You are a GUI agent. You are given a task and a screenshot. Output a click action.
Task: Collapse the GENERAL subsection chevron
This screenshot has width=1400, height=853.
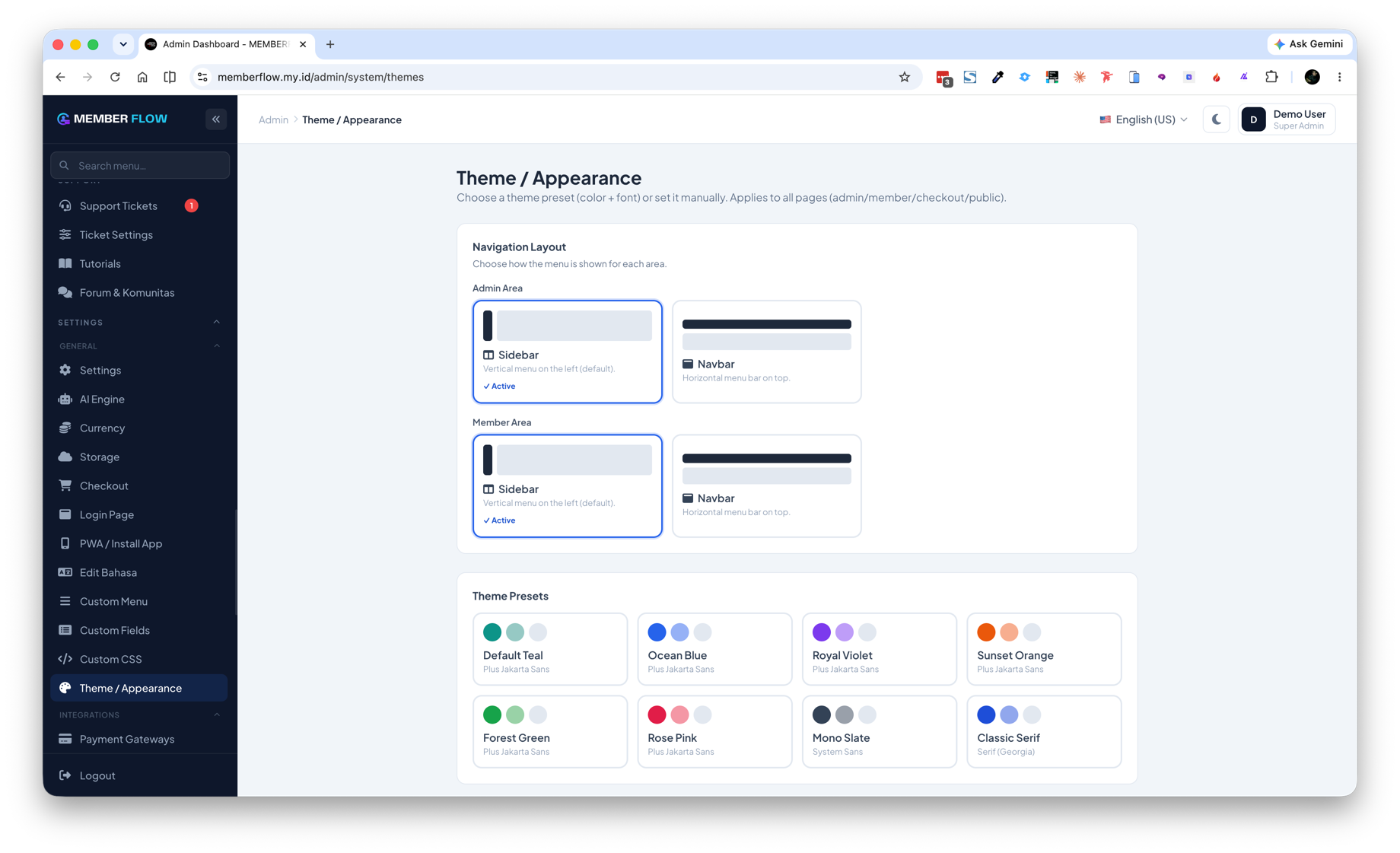217,345
